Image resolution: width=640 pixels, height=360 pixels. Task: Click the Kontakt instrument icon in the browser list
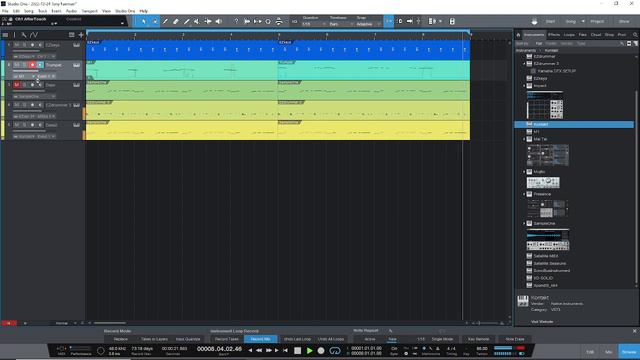529,124
